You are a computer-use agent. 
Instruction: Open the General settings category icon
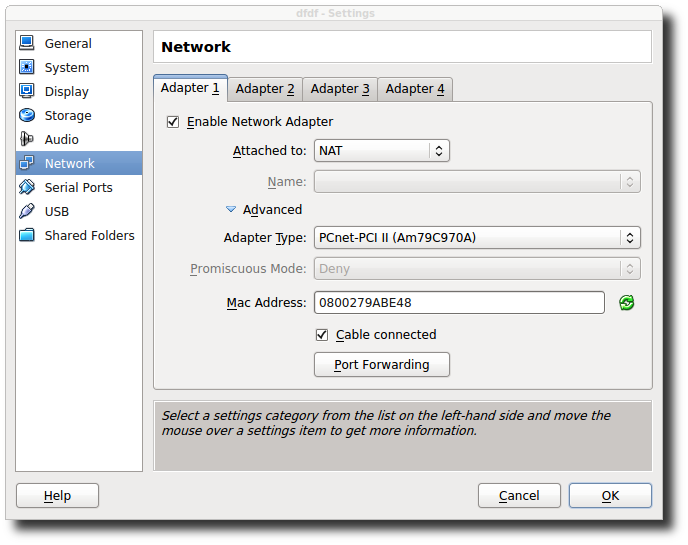tap(27, 43)
